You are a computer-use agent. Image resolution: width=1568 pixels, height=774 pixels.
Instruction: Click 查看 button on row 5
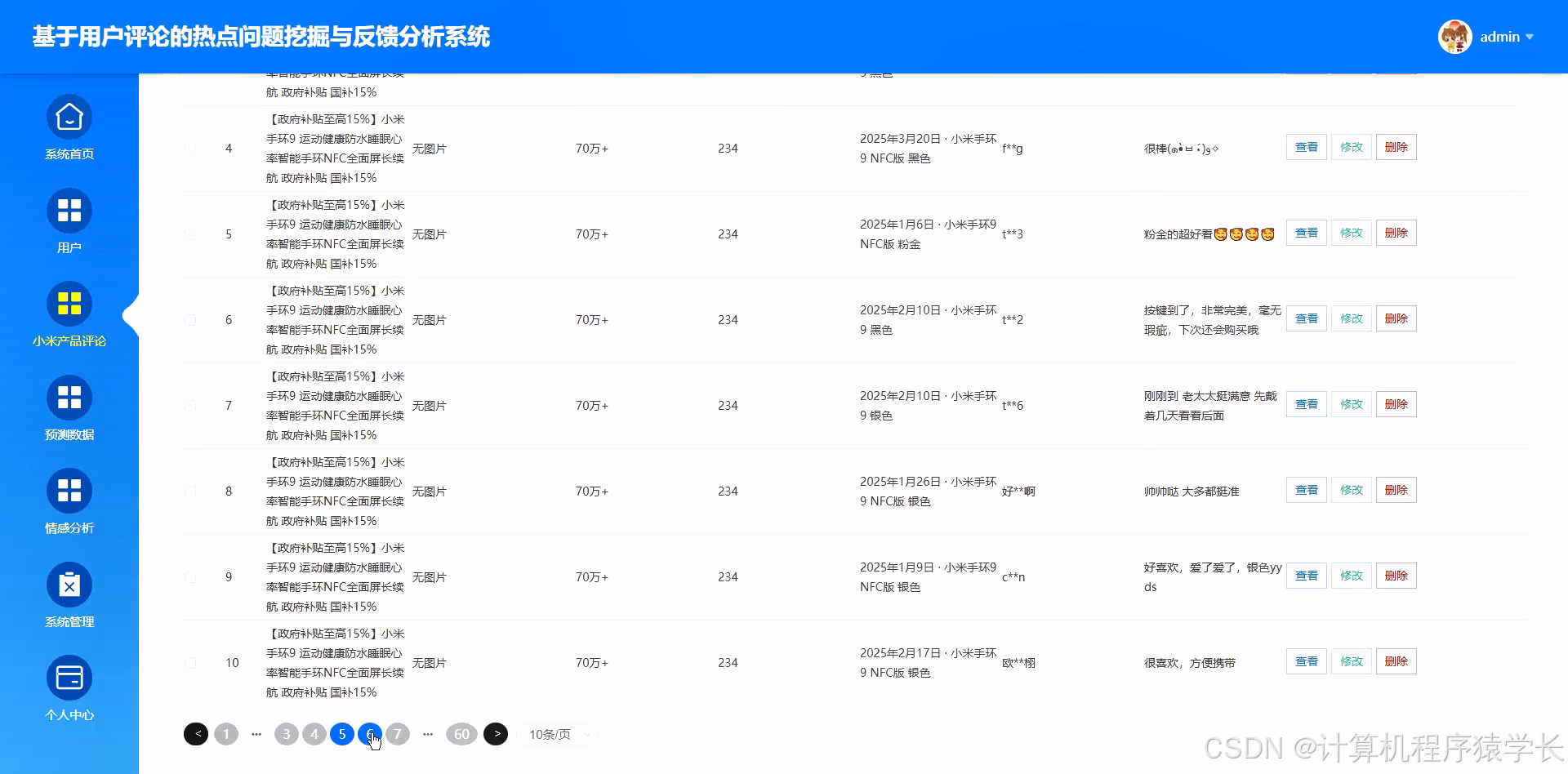(1306, 233)
